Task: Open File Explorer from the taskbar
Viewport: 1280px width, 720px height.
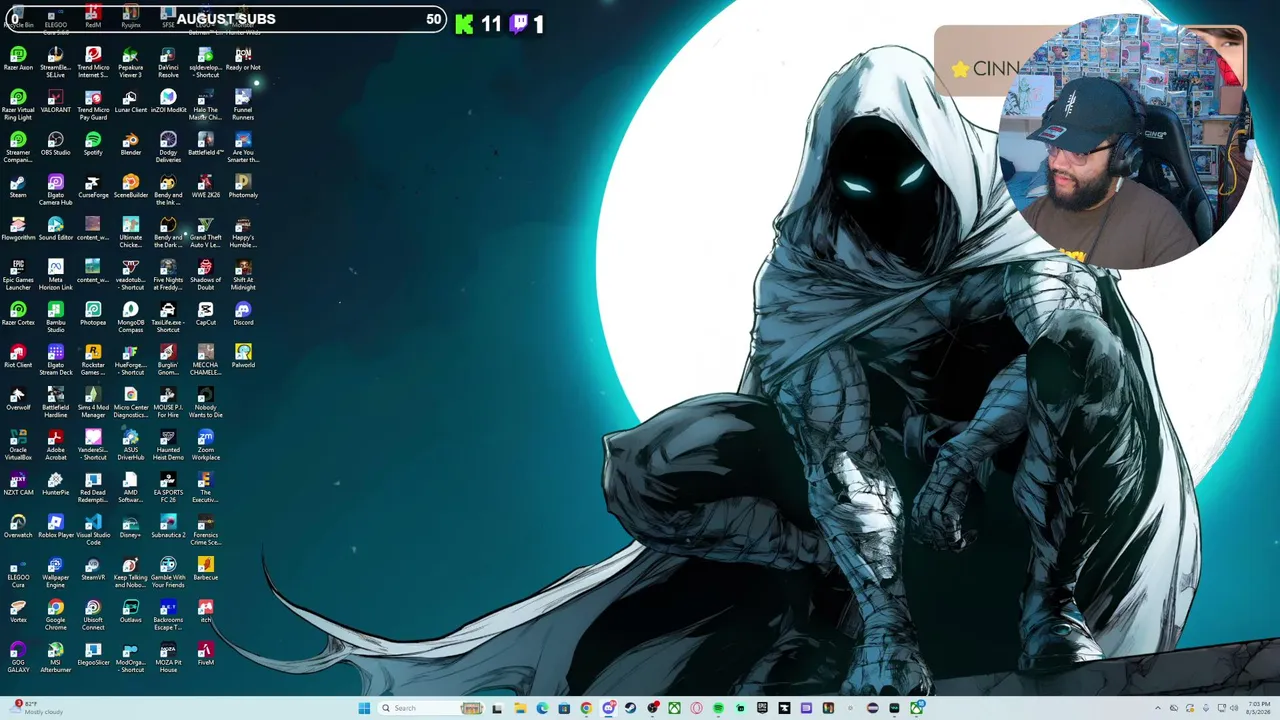Action: (520, 708)
